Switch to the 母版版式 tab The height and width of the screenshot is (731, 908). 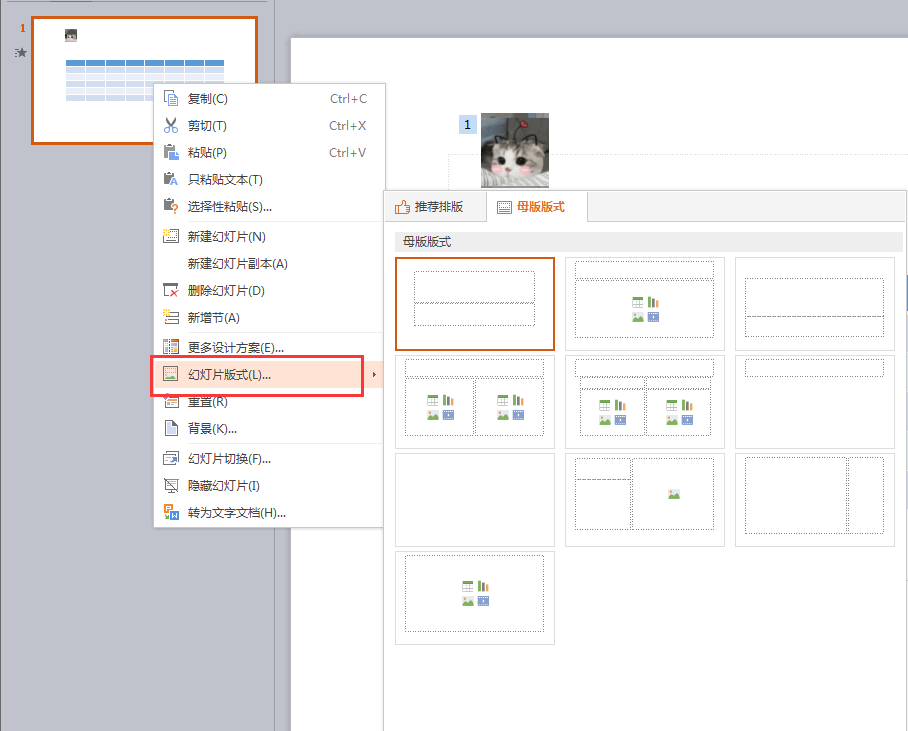pyautogui.click(x=537, y=207)
